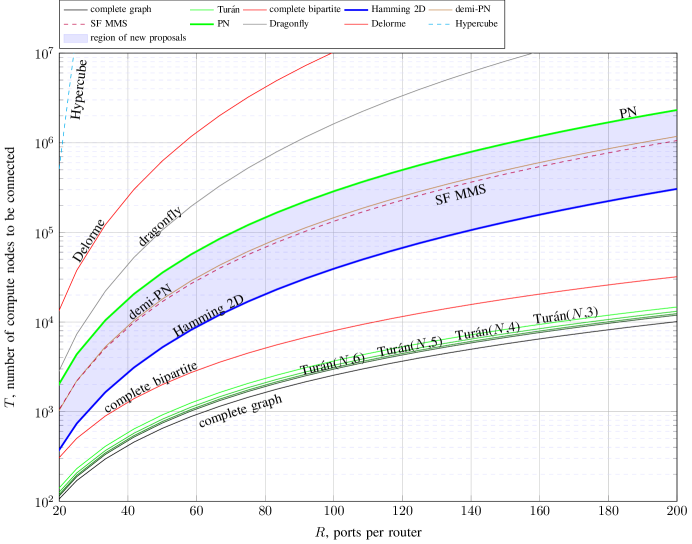Click the 'dragonfly' label on the curve
This screenshot has width=692, height=544.
tap(160, 227)
